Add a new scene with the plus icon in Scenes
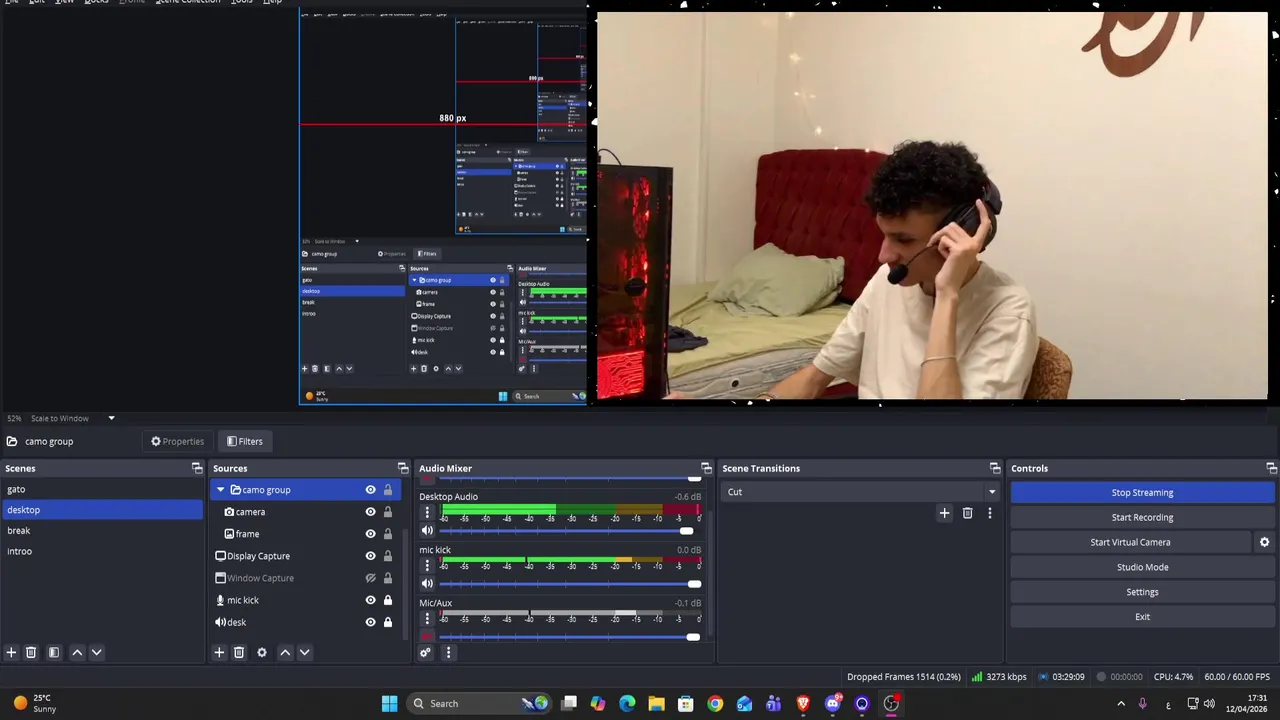This screenshot has height=720, width=1280. tap(11, 652)
